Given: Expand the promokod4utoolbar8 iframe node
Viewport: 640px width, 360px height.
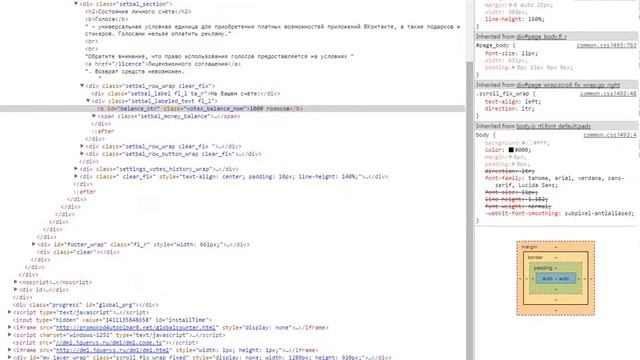Looking at the screenshot, I should [x=9, y=327].
